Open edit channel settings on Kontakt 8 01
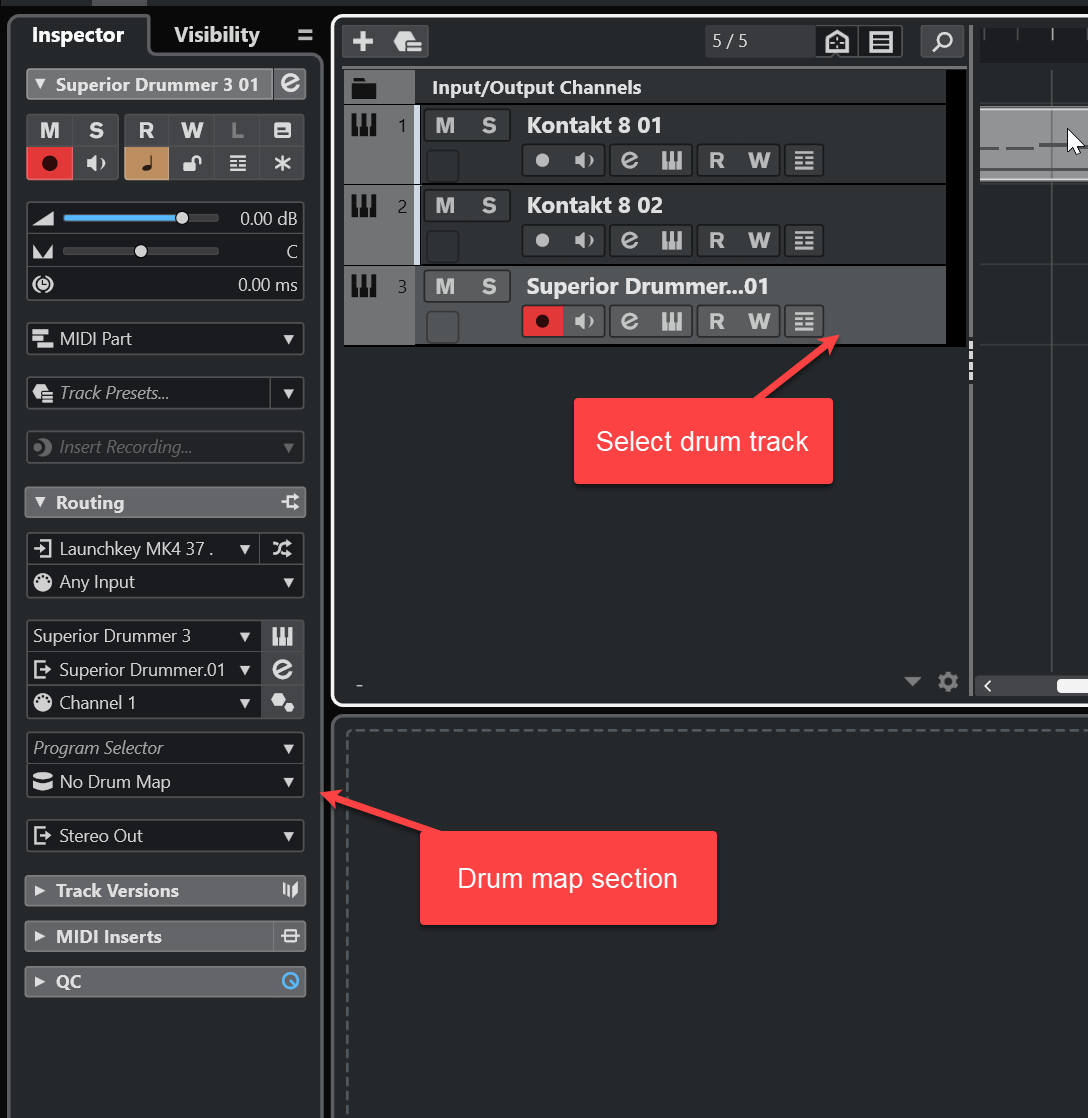 pyautogui.click(x=630, y=160)
